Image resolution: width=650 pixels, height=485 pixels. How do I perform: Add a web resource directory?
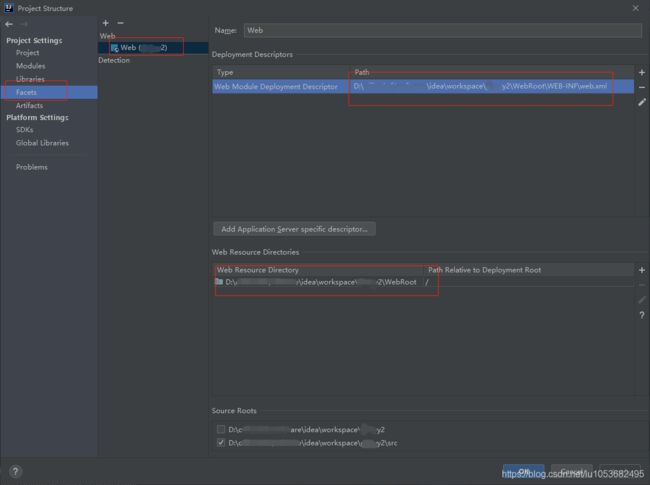point(641,270)
